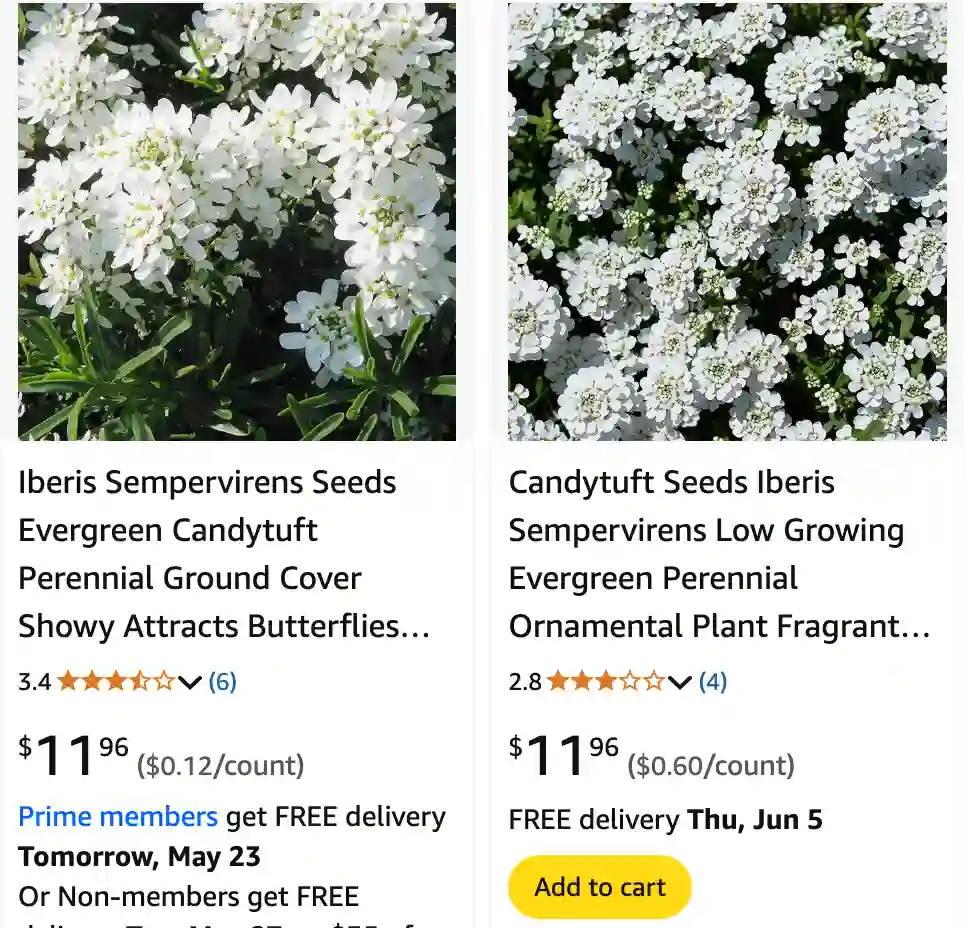Expand the 3.4 rating breakdown chevron
Viewport: 968px width, 928px height.
pos(190,683)
